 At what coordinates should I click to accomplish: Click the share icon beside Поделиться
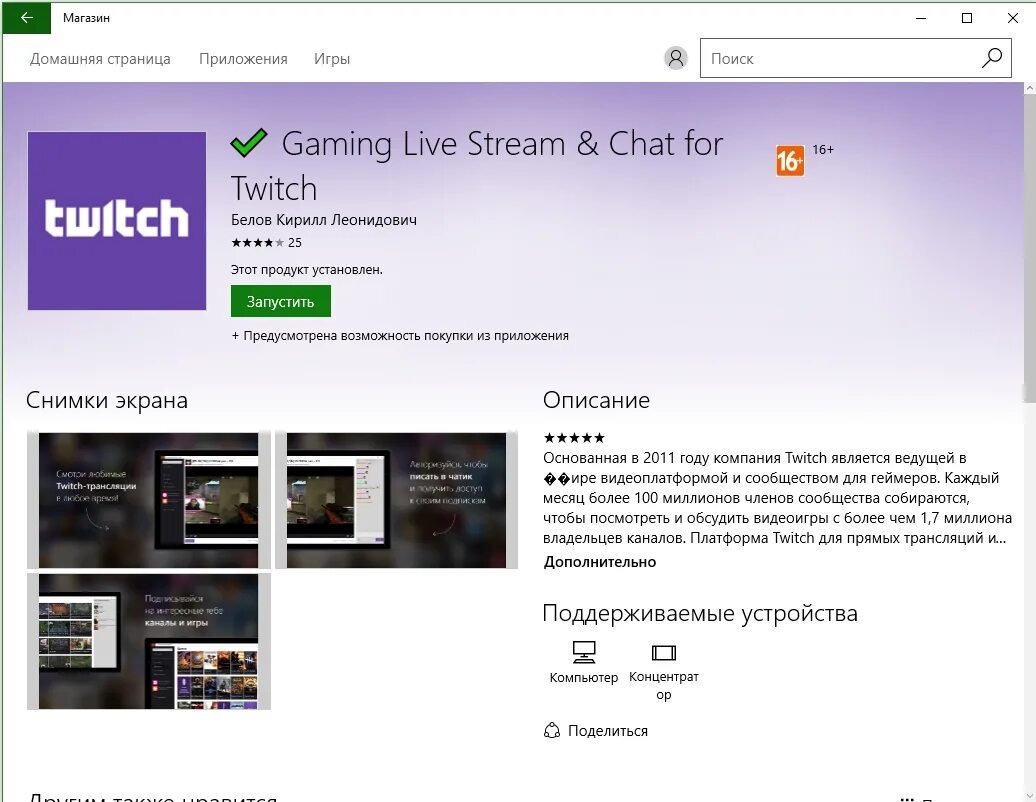(552, 730)
